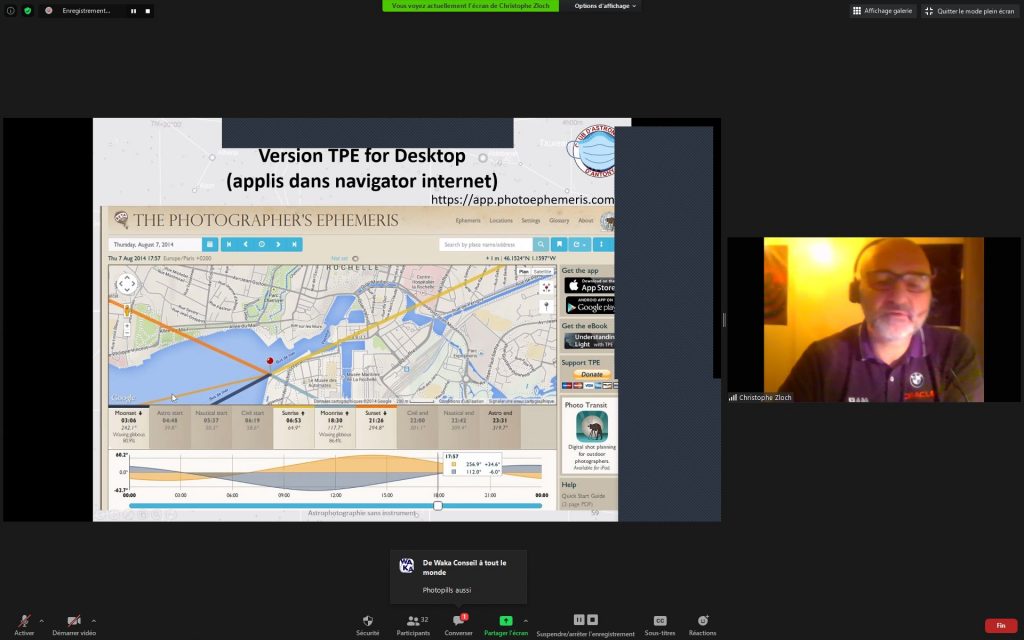Go to previous day arrow in TPE
1024x640 pixels.
tap(246, 244)
